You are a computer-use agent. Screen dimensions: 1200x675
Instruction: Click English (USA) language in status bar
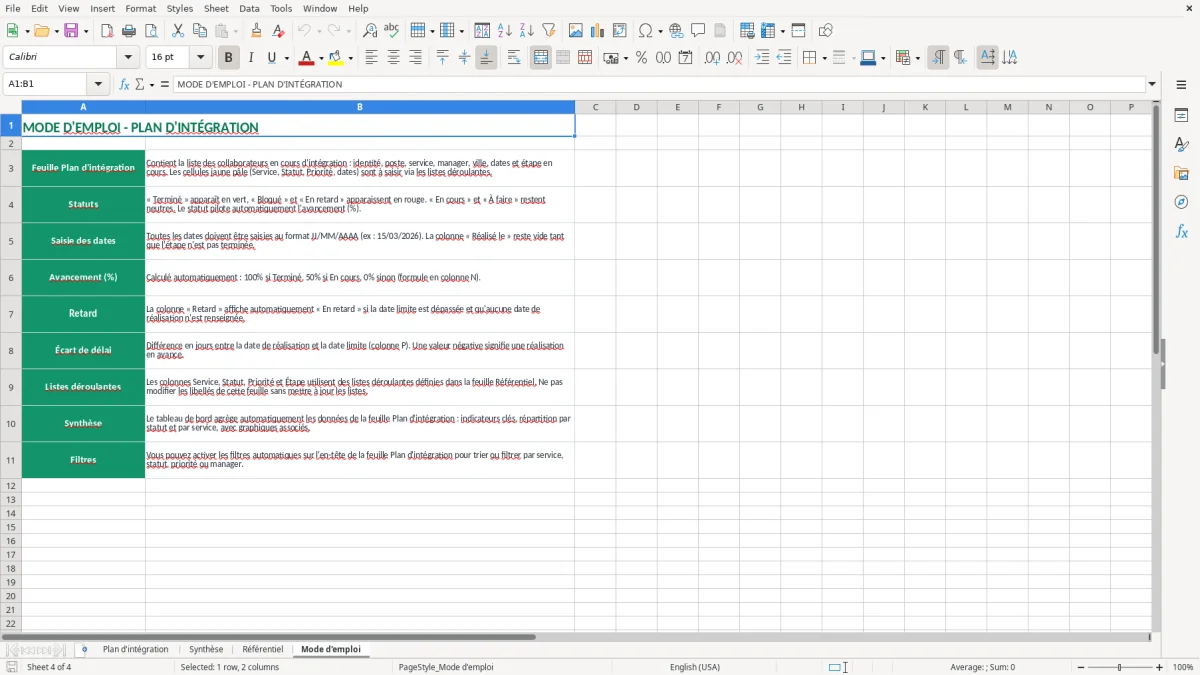695,667
